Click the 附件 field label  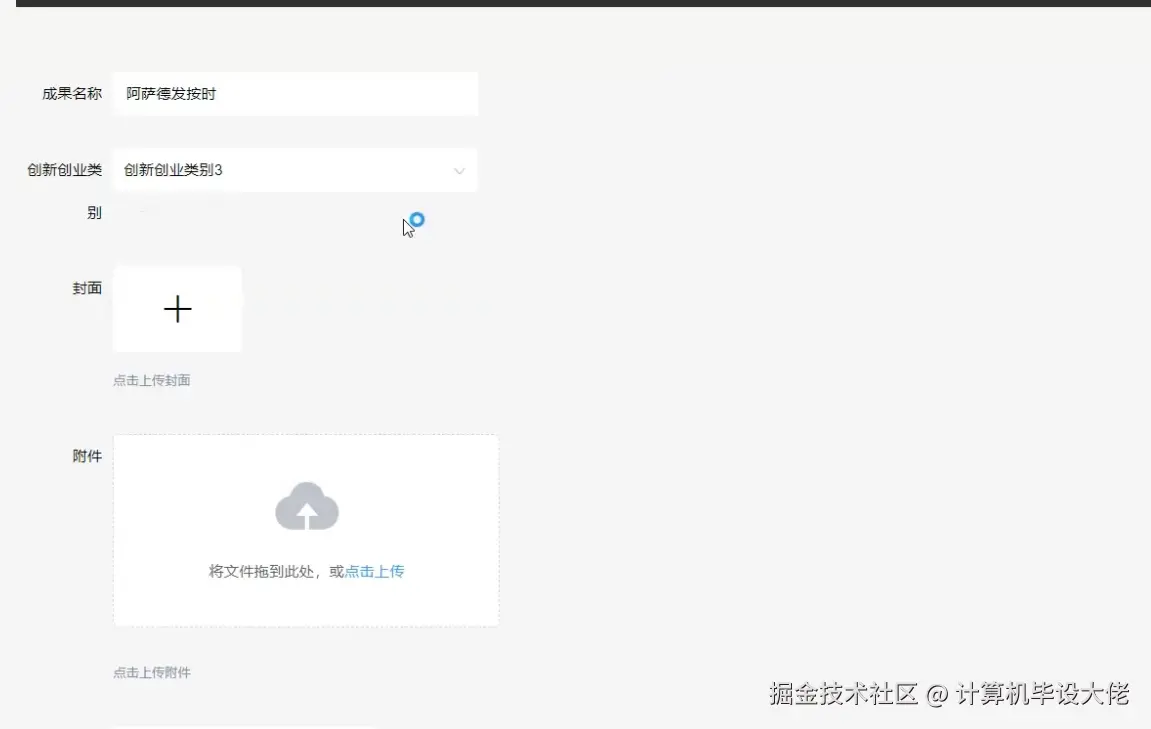(x=88, y=456)
